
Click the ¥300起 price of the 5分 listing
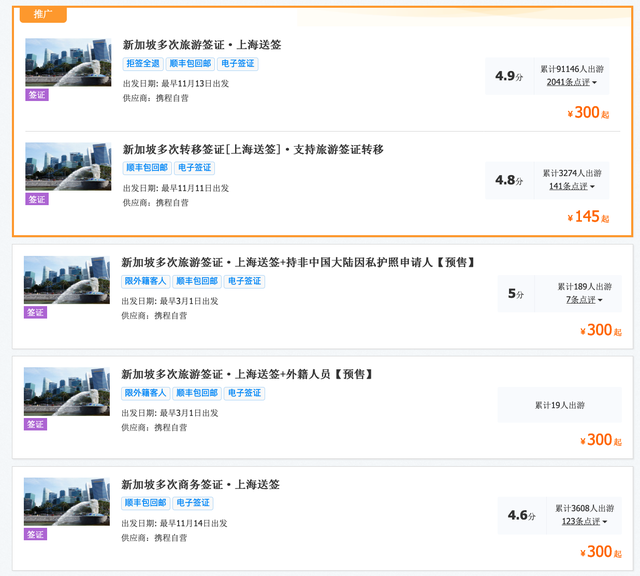coord(601,330)
